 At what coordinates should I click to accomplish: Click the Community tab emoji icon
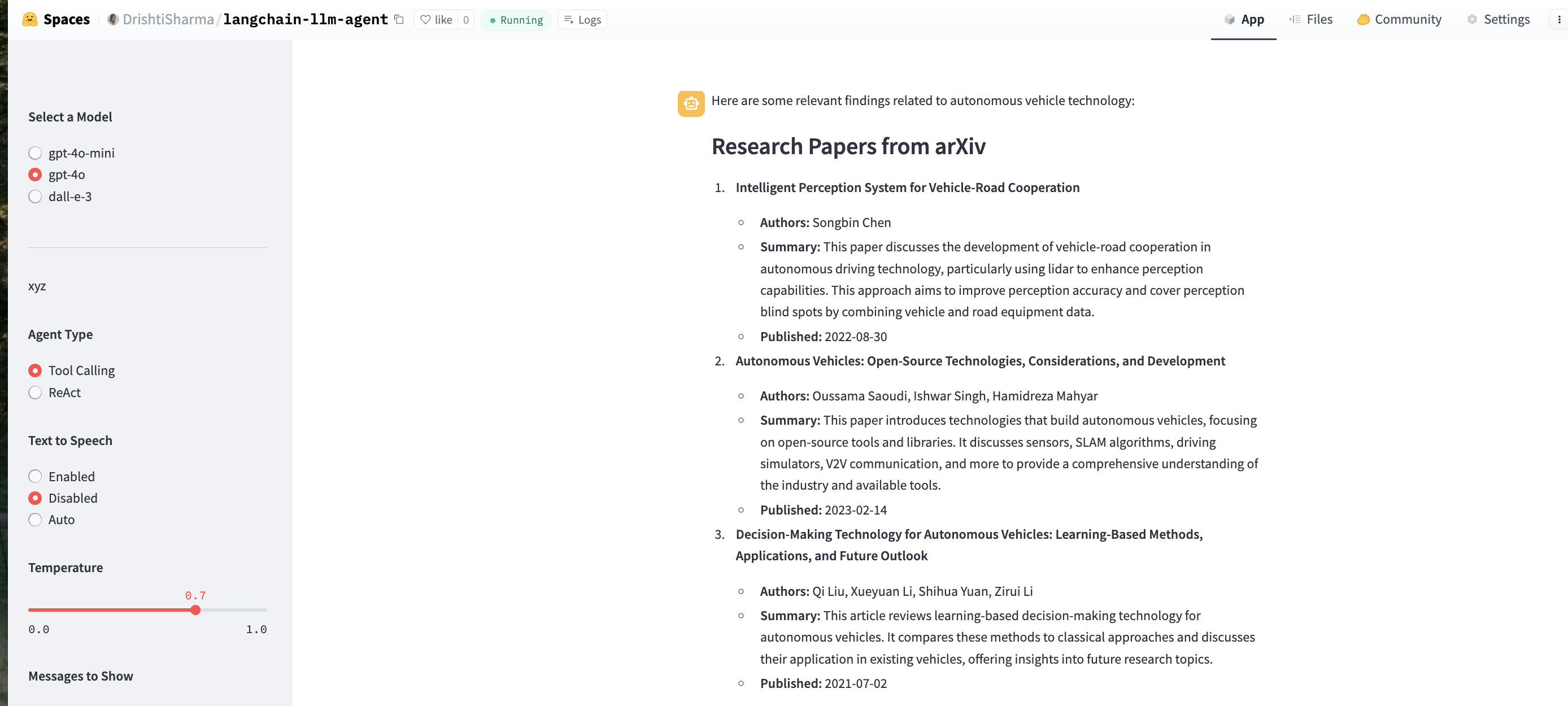tap(1363, 19)
